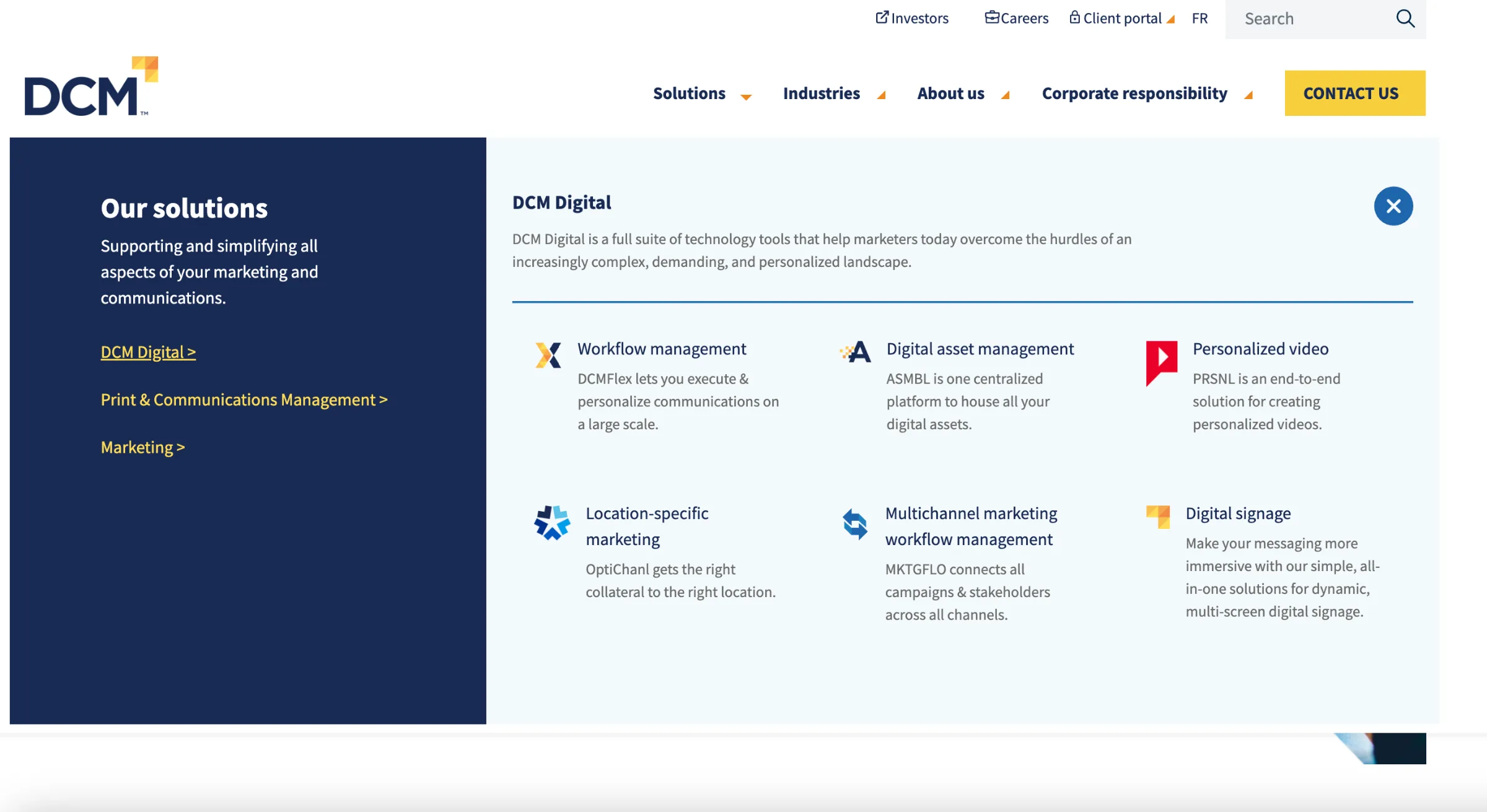Switch language to FR
This screenshot has width=1487, height=812.
(1200, 18)
